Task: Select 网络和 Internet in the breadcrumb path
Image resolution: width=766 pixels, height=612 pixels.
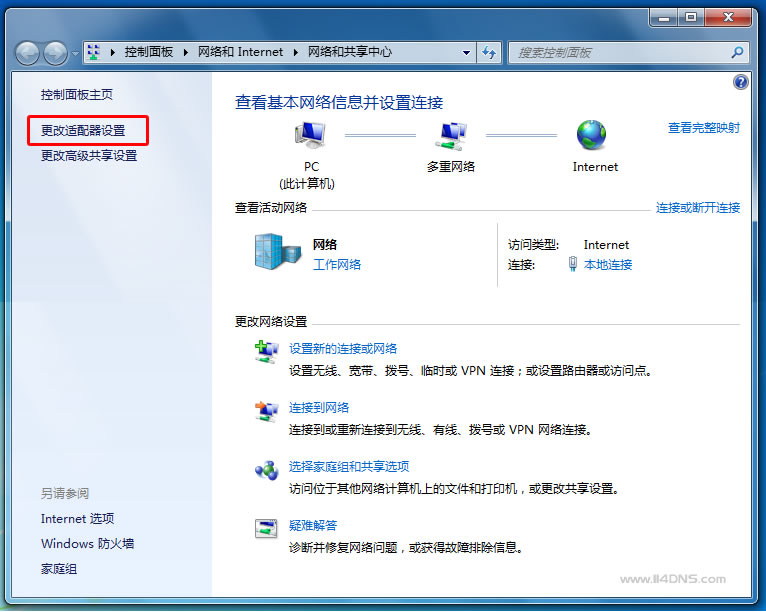Action: pos(240,52)
